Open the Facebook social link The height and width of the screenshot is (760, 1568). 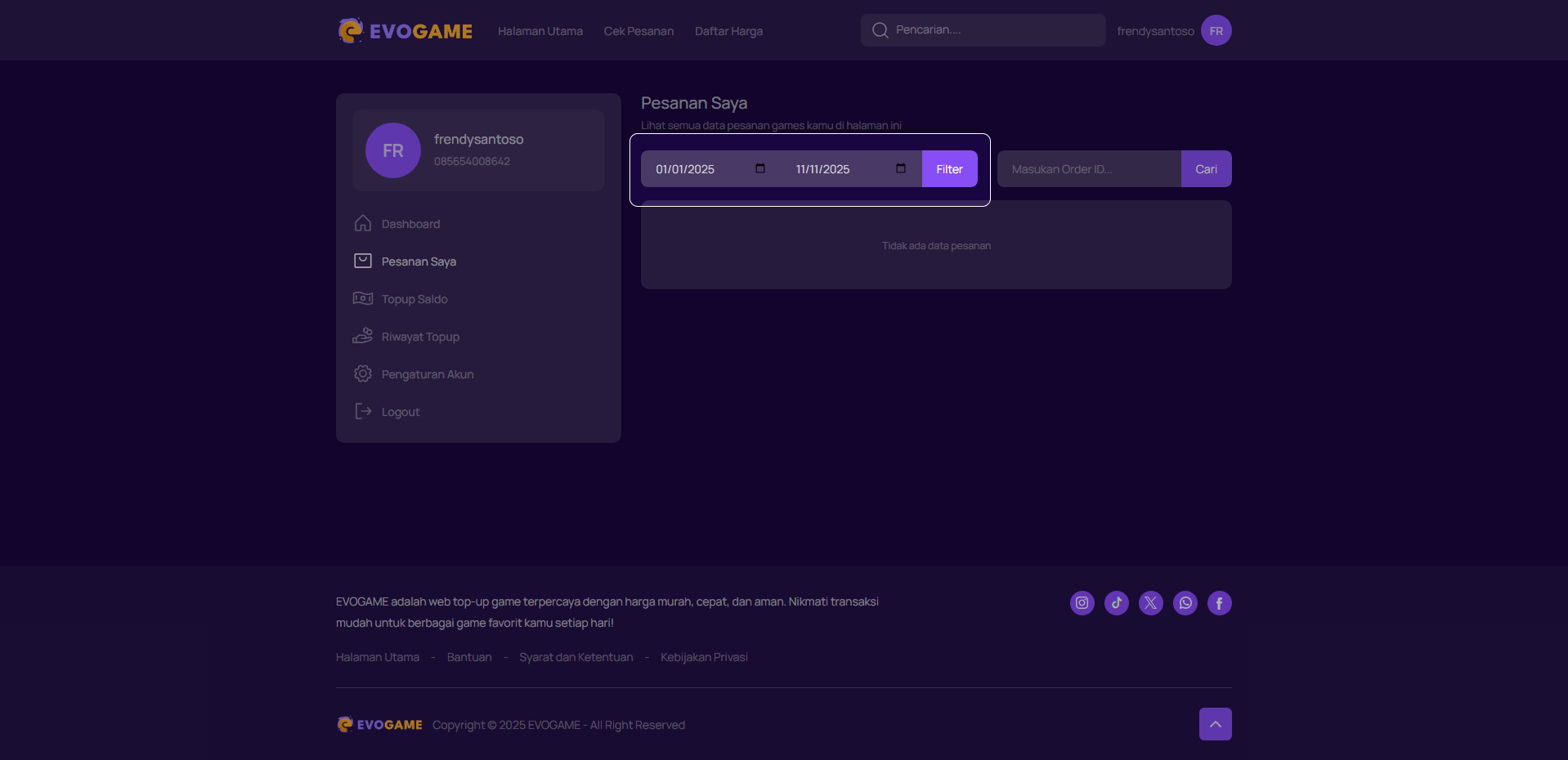(1219, 603)
